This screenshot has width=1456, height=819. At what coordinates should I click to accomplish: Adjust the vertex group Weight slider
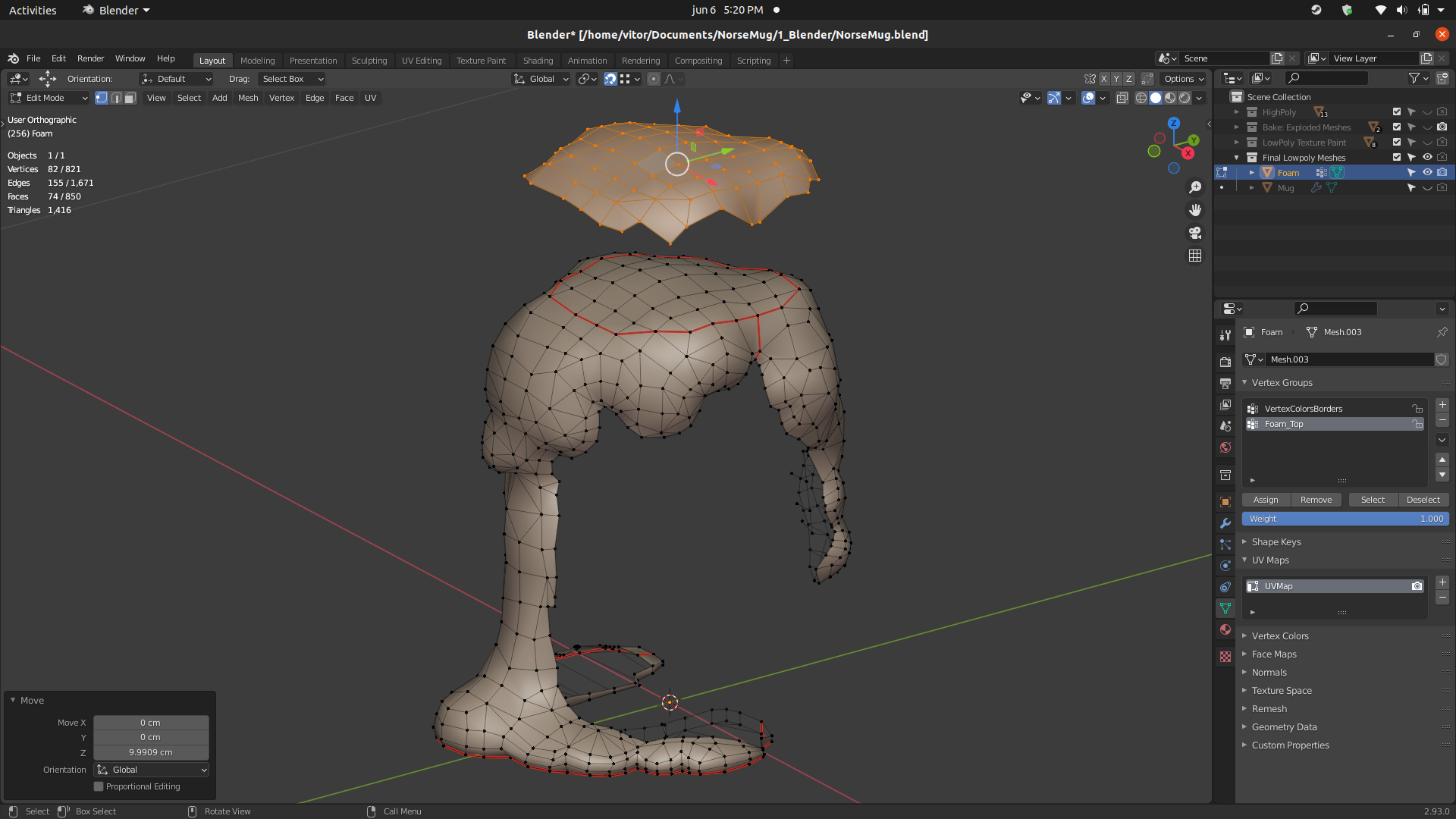[1346, 519]
